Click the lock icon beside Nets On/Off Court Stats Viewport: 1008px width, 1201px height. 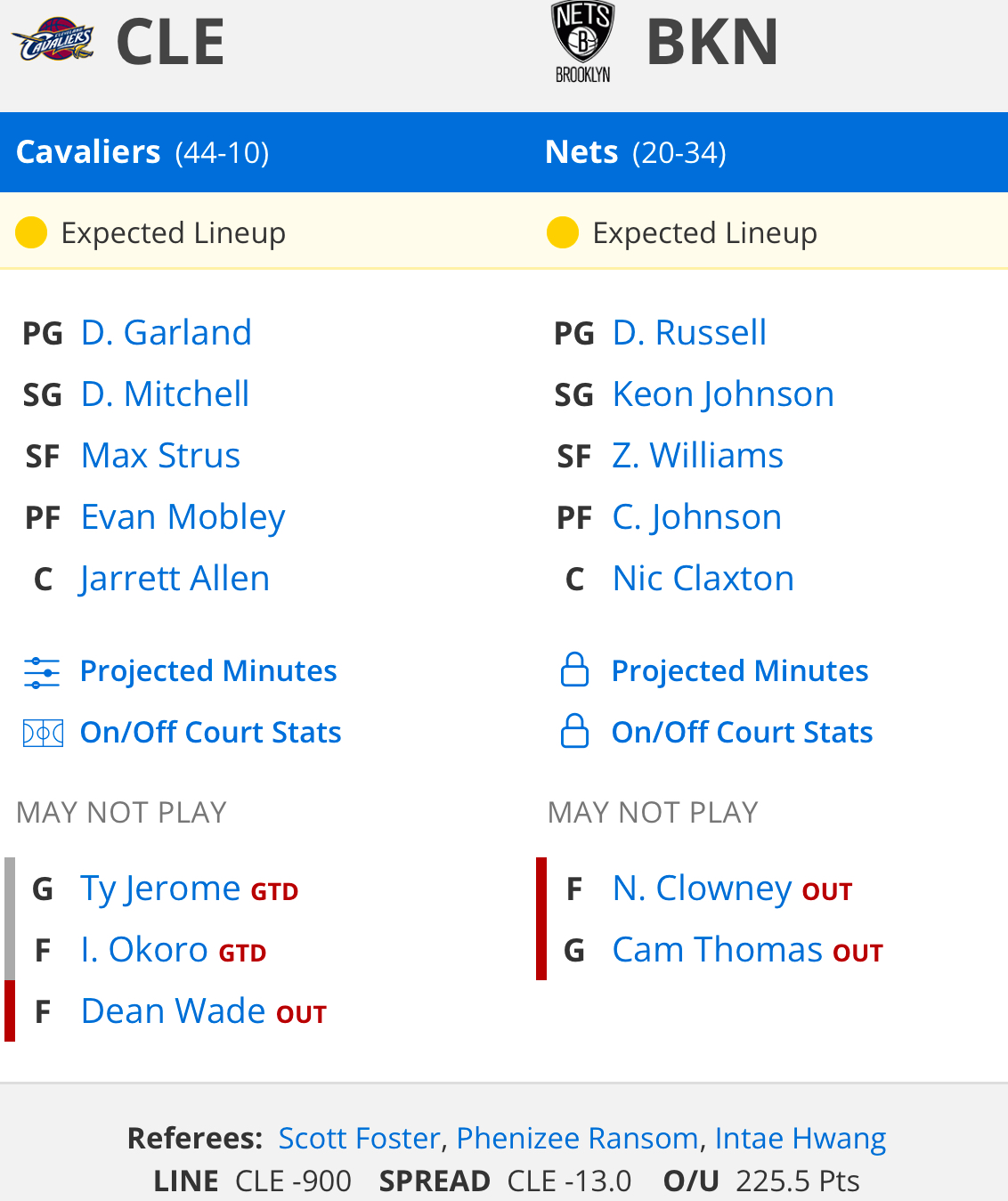(574, 732)
